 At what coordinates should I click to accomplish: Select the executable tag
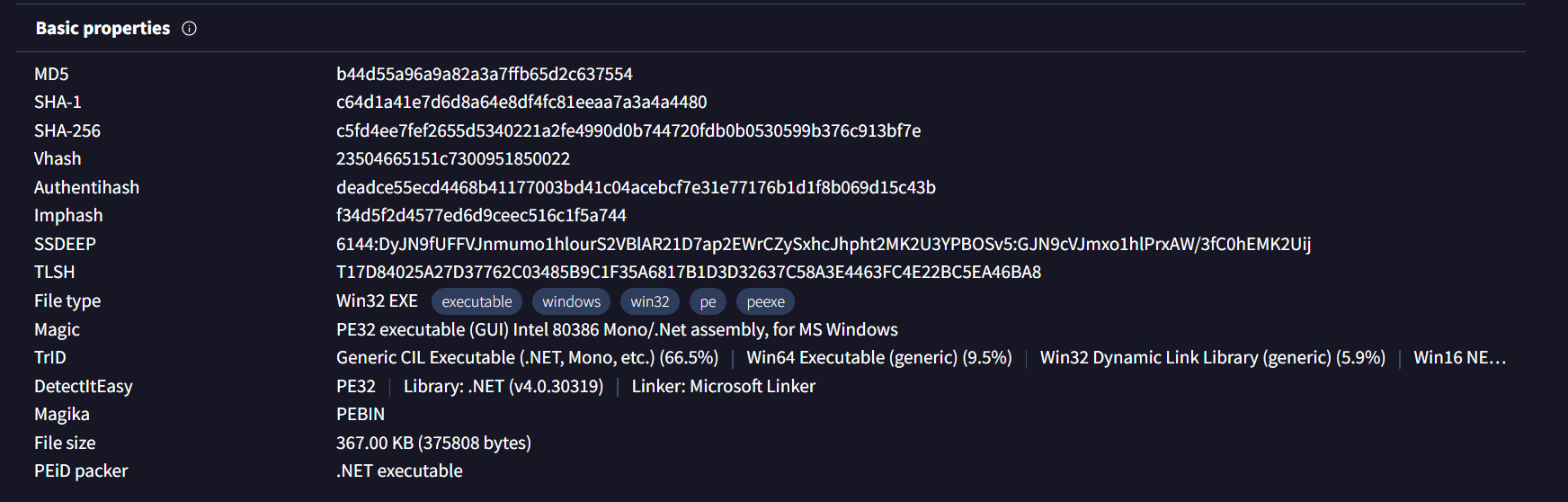(x=477, y=301)
